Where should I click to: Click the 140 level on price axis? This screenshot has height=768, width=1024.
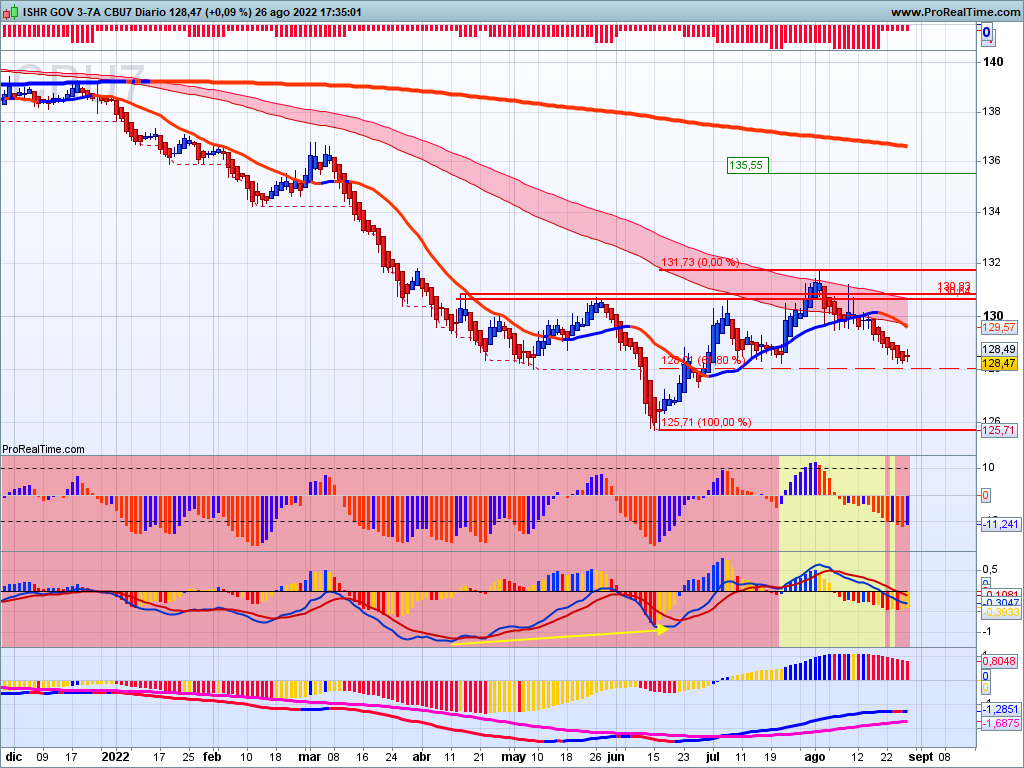click(x=993, y=62)
